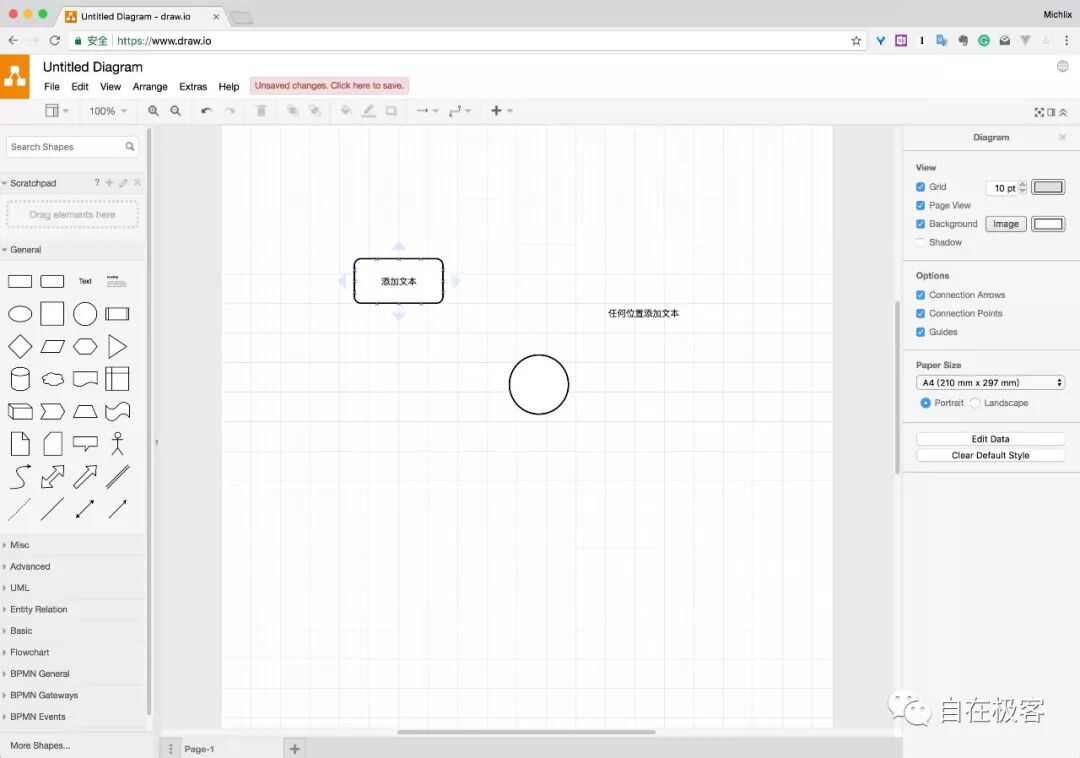Select the Diamond shape in General
Screen dimensions: 1080x758
(20, 346)
